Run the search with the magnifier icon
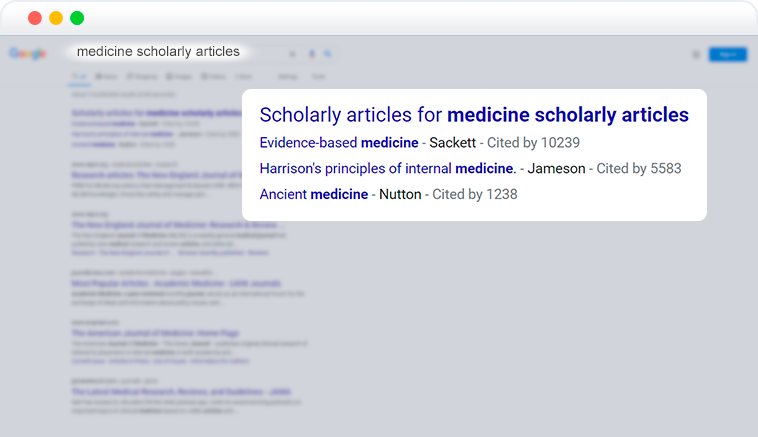Viewport: 758px width, 437px height. pos(328,54)
